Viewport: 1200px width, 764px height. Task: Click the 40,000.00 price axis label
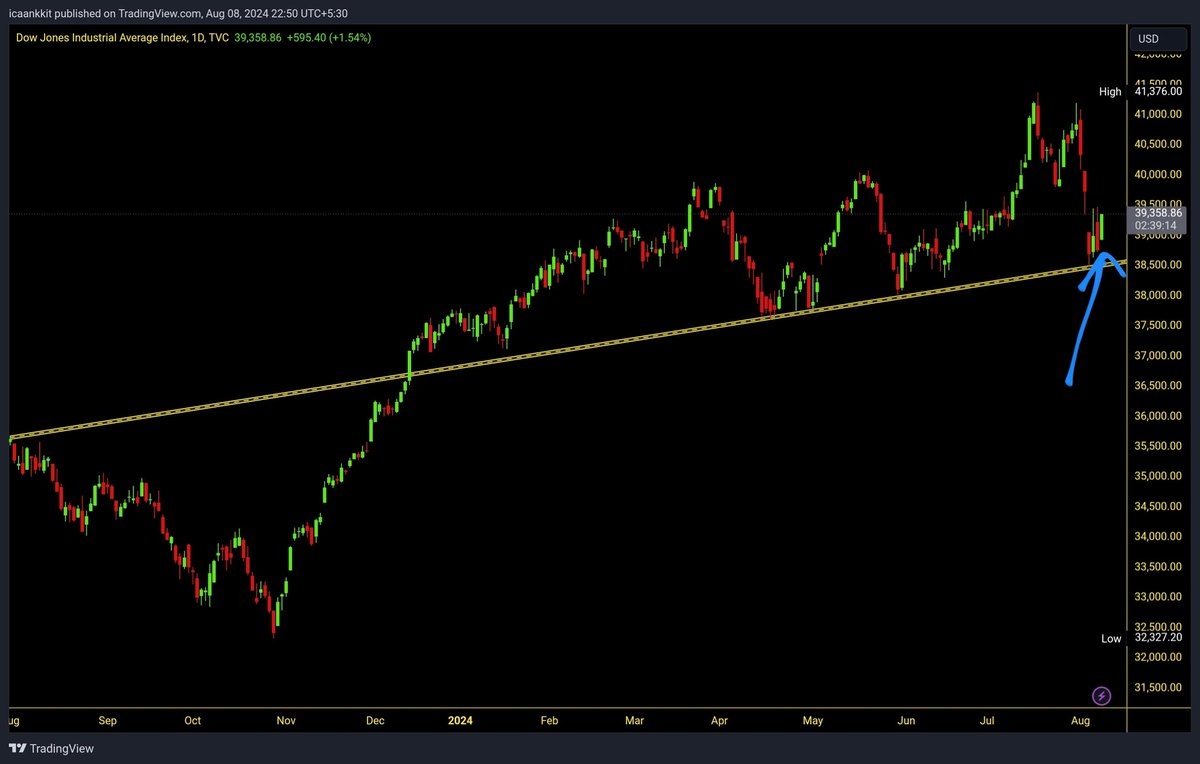pos(1158,175)
